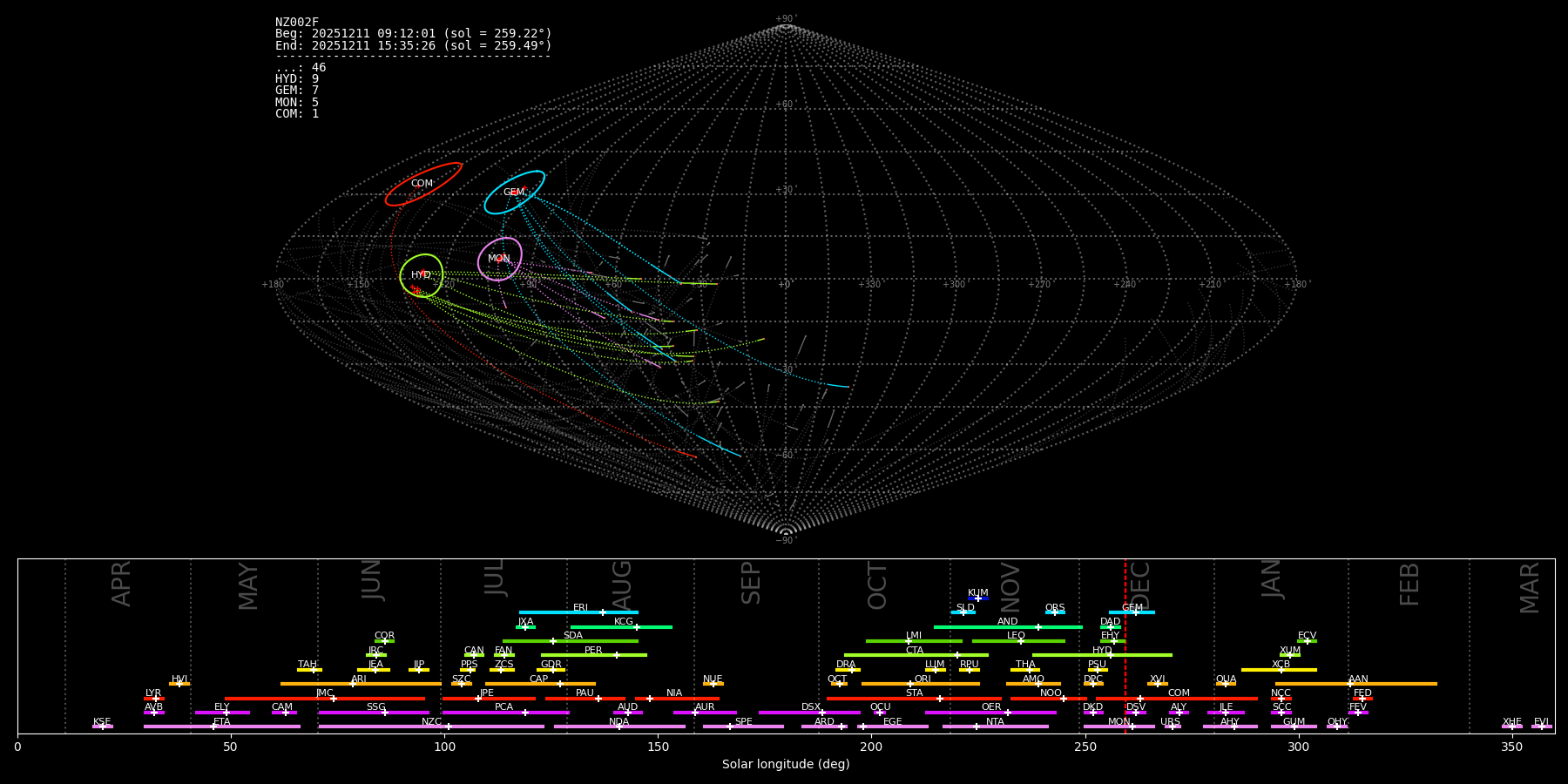Click the STA shower label in timeline

[x=914, y=693]
